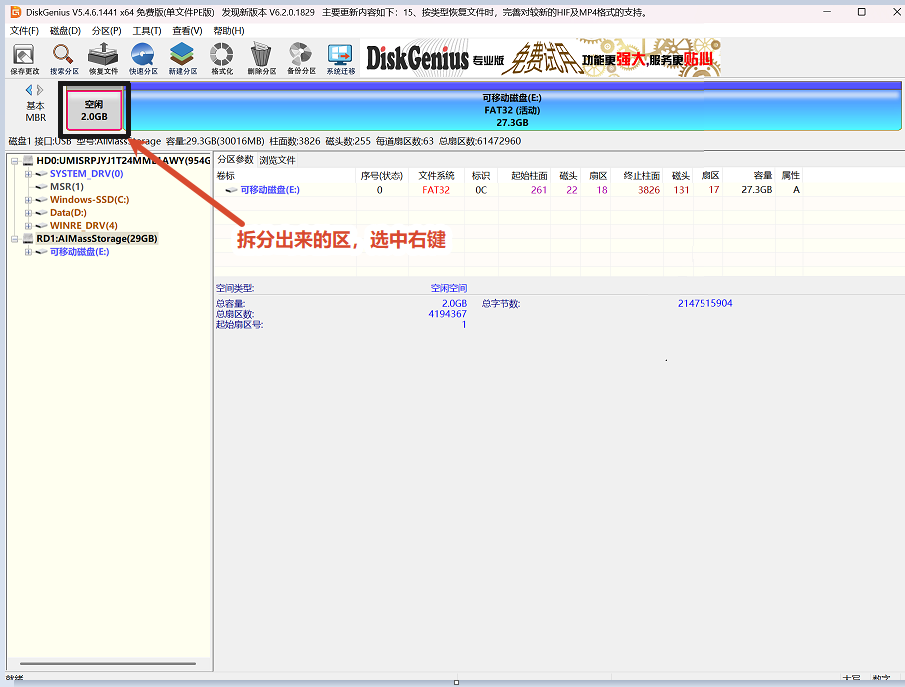Select Windows-SSD(C:) in the tree

click(89, 200)
